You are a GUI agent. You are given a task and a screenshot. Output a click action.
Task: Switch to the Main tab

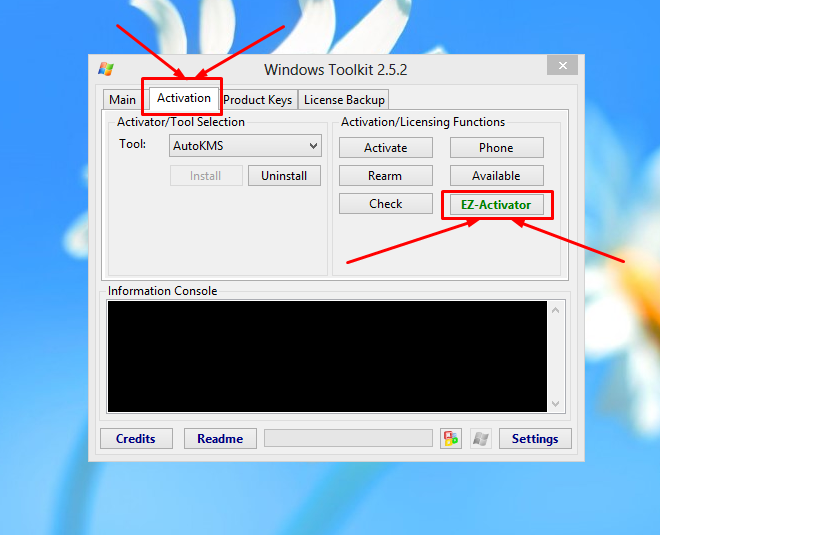(122, 100)
